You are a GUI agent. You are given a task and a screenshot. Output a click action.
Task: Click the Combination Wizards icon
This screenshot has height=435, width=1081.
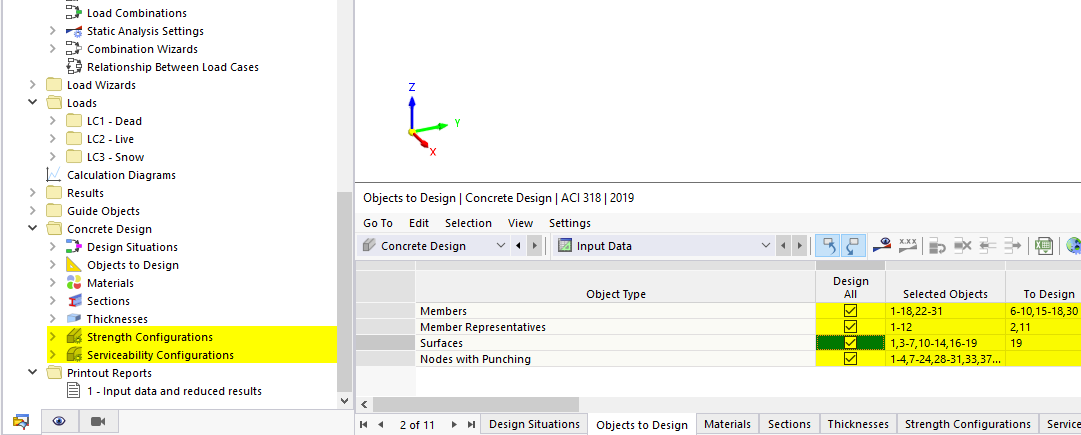point(74,49)
